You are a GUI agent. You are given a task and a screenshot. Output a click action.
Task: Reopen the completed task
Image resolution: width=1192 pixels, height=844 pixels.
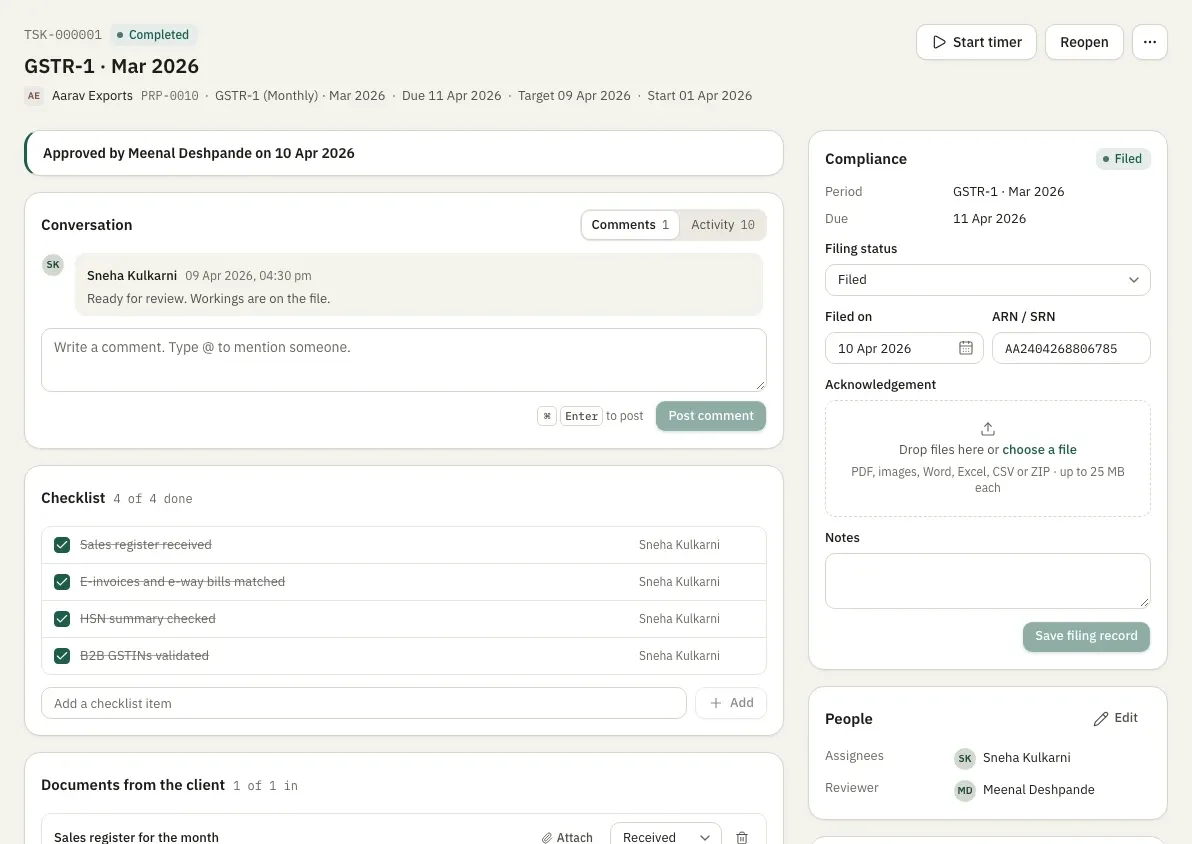1084,42
